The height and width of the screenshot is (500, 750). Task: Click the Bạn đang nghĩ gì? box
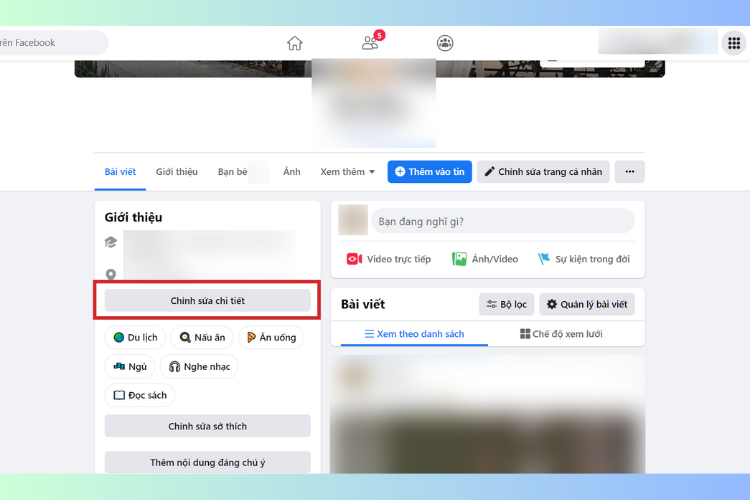(503, 222)
